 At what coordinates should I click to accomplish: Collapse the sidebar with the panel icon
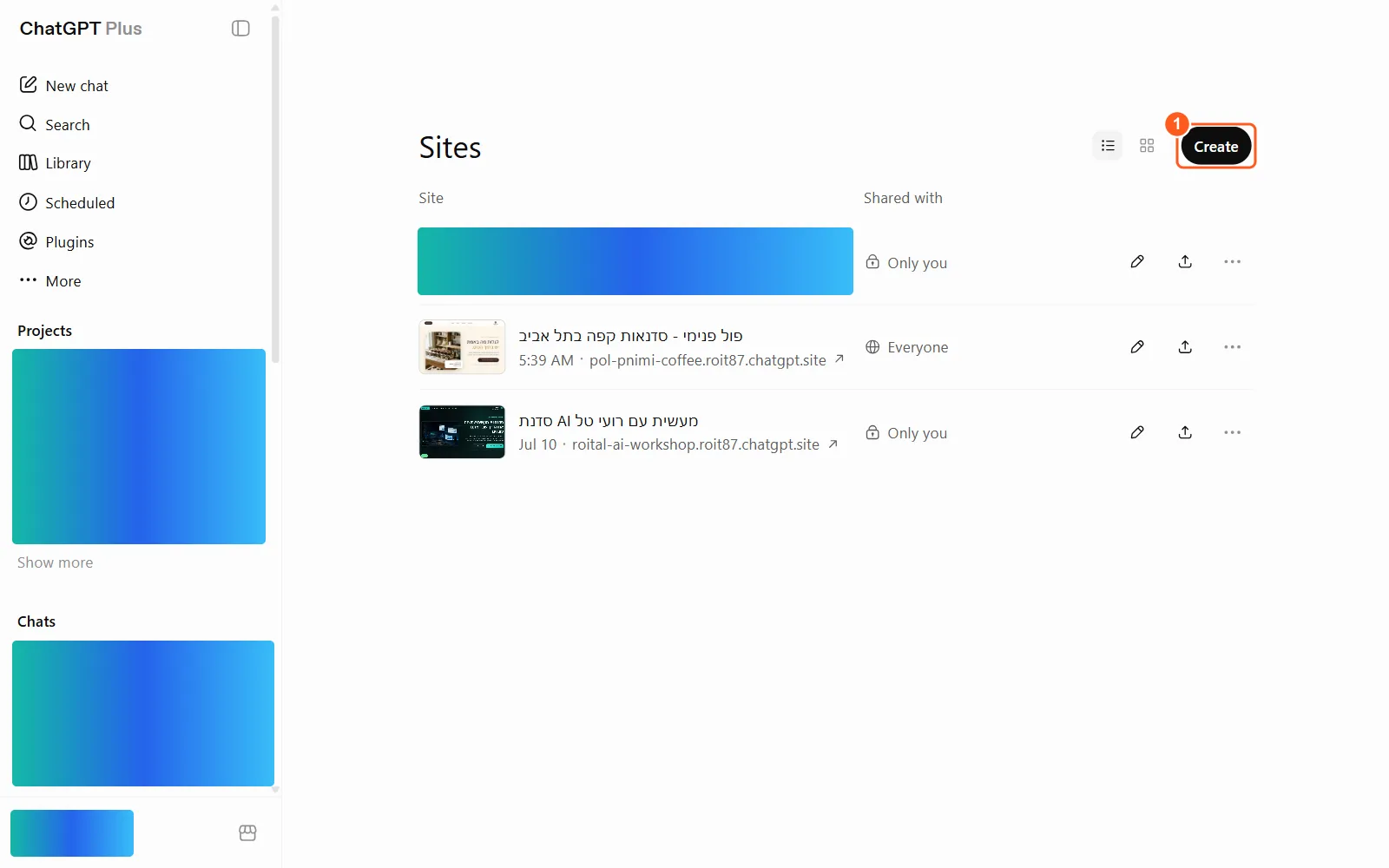point(240,29)
